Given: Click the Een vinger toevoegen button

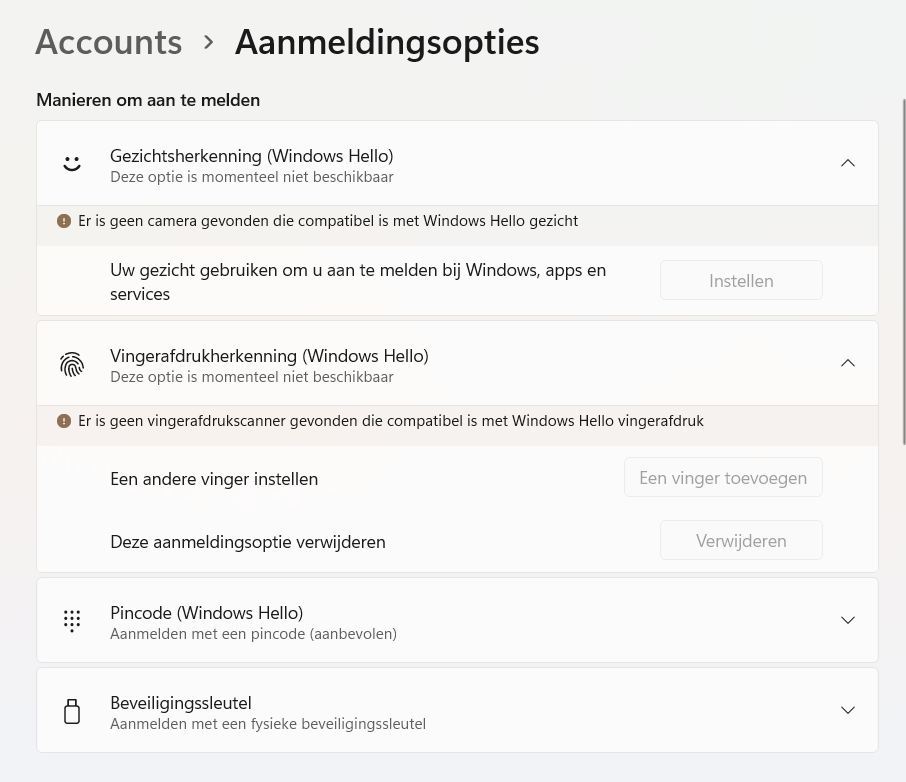Looking at the screenshot, I should click(723, 478).
